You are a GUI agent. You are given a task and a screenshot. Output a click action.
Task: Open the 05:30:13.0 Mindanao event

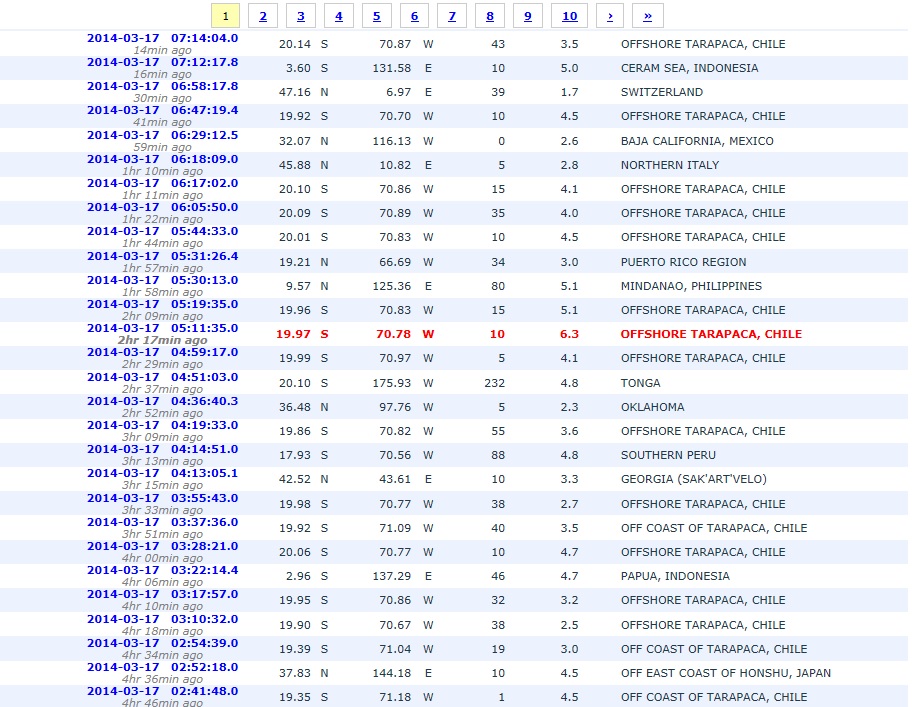[x=162, y=280]
